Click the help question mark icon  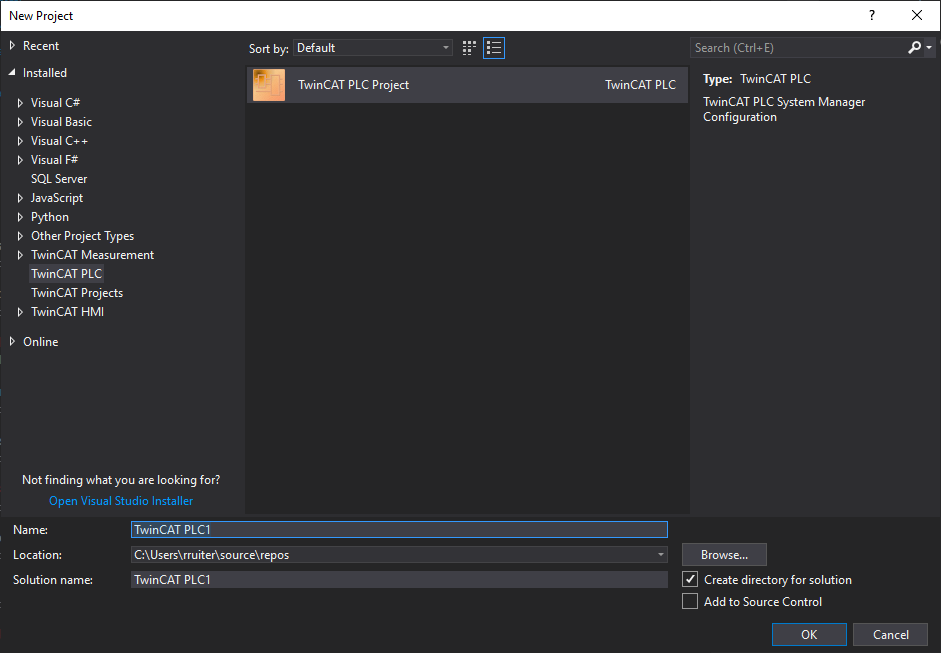[872, 15]
